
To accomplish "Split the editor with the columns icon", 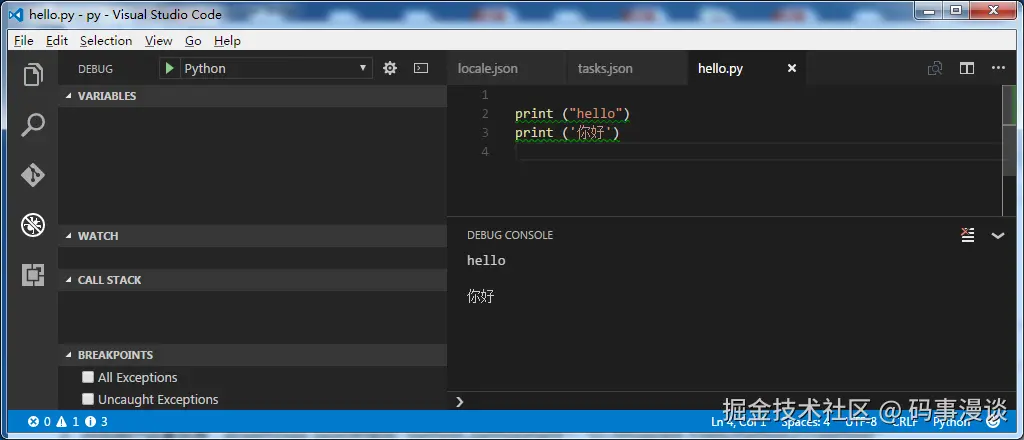I will click(967, 69).
